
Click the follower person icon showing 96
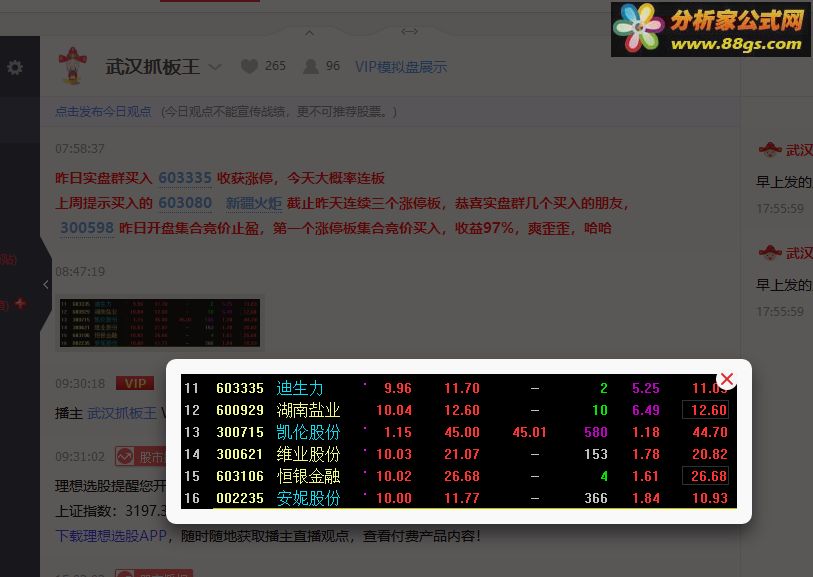[311, 66]
